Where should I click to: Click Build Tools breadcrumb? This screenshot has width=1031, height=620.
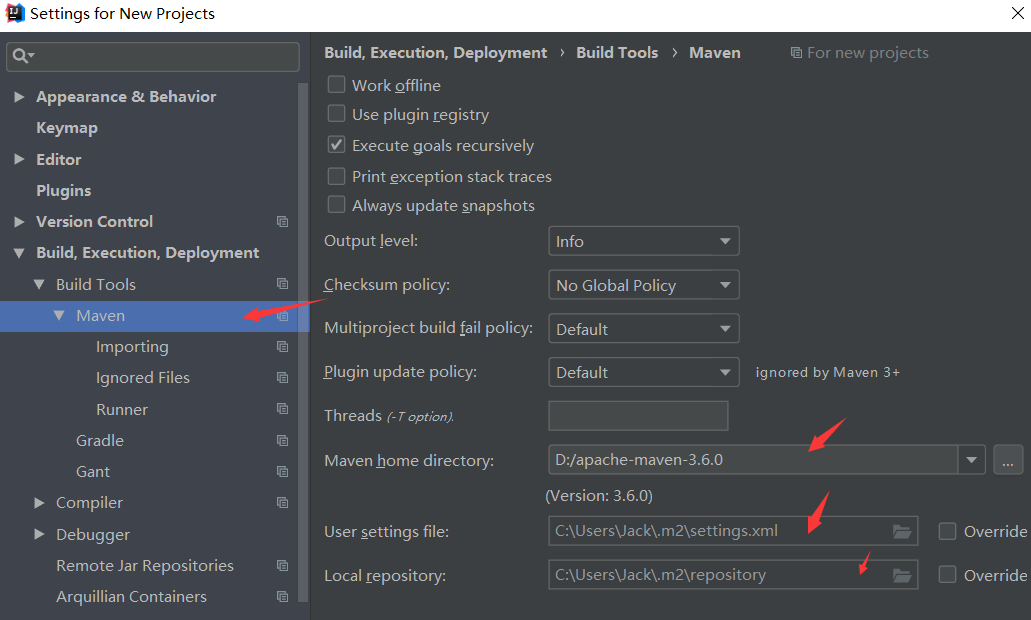617,53
